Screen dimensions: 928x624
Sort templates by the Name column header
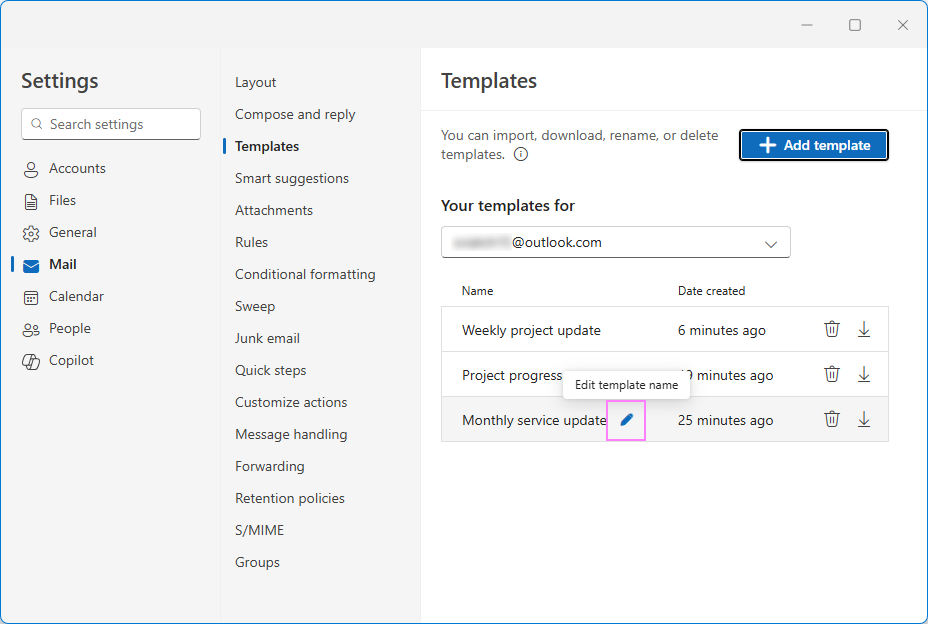coord(477,290)
